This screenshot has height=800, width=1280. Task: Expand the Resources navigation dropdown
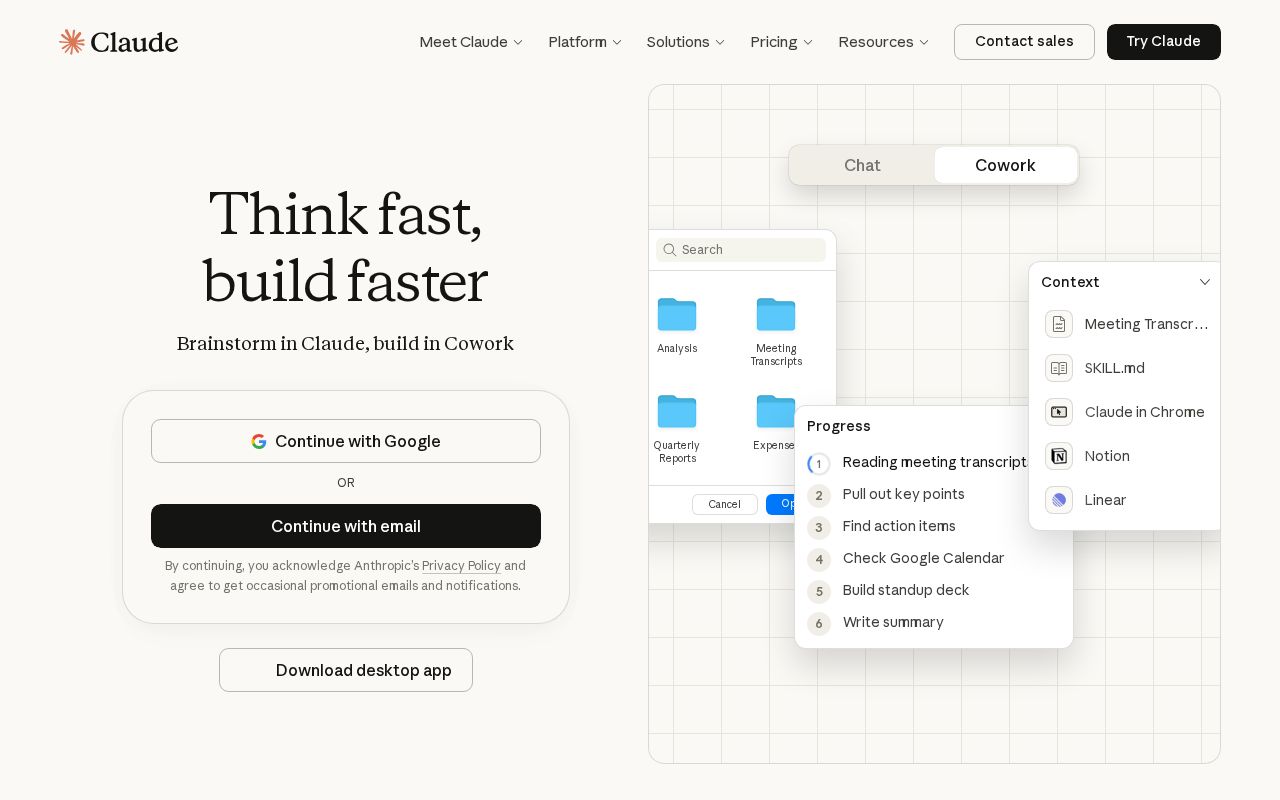883,42
